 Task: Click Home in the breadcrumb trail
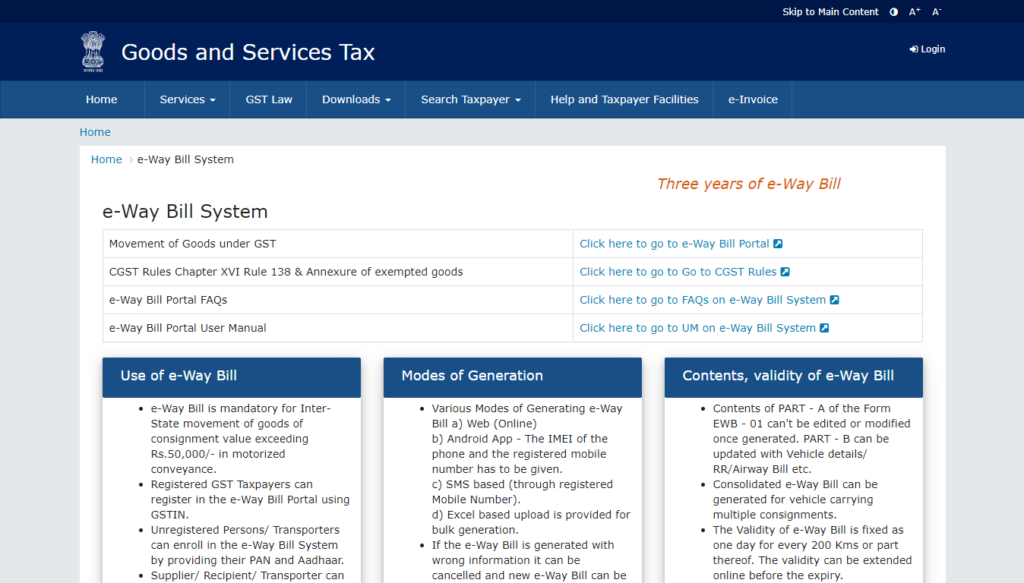point(106,159)
